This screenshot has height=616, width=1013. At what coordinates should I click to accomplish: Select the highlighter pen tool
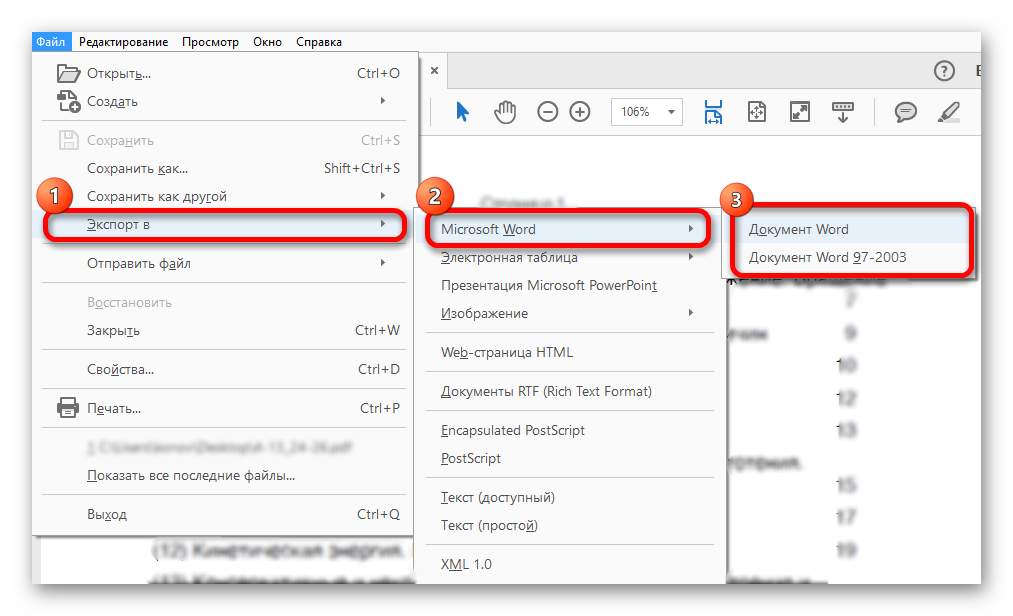click(948, 112)
